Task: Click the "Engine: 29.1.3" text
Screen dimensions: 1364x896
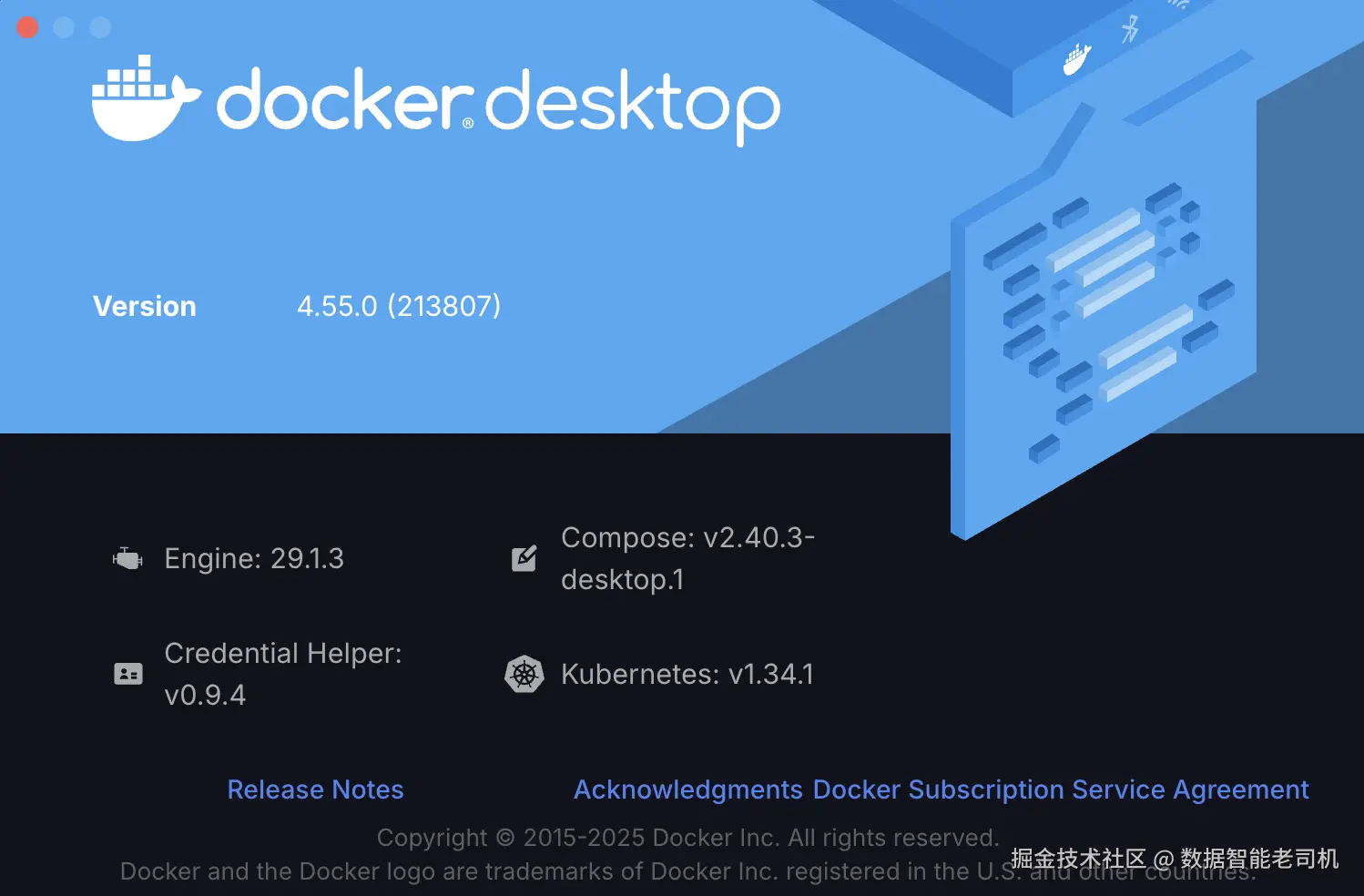Action: click(254, 558)
